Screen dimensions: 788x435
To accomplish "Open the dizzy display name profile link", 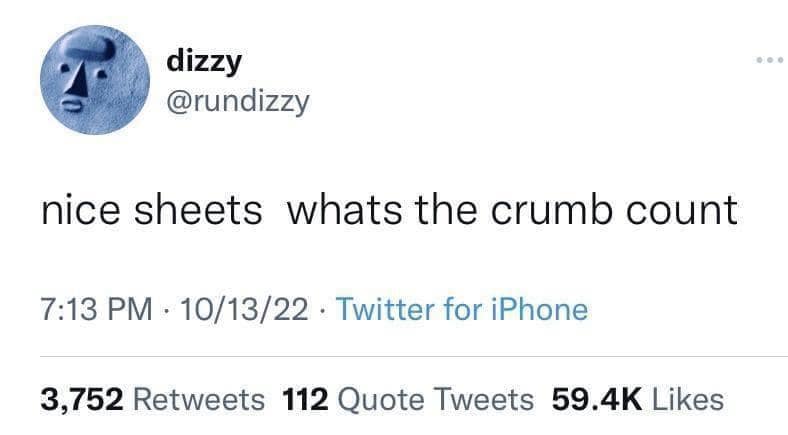I will click(205, 61).
